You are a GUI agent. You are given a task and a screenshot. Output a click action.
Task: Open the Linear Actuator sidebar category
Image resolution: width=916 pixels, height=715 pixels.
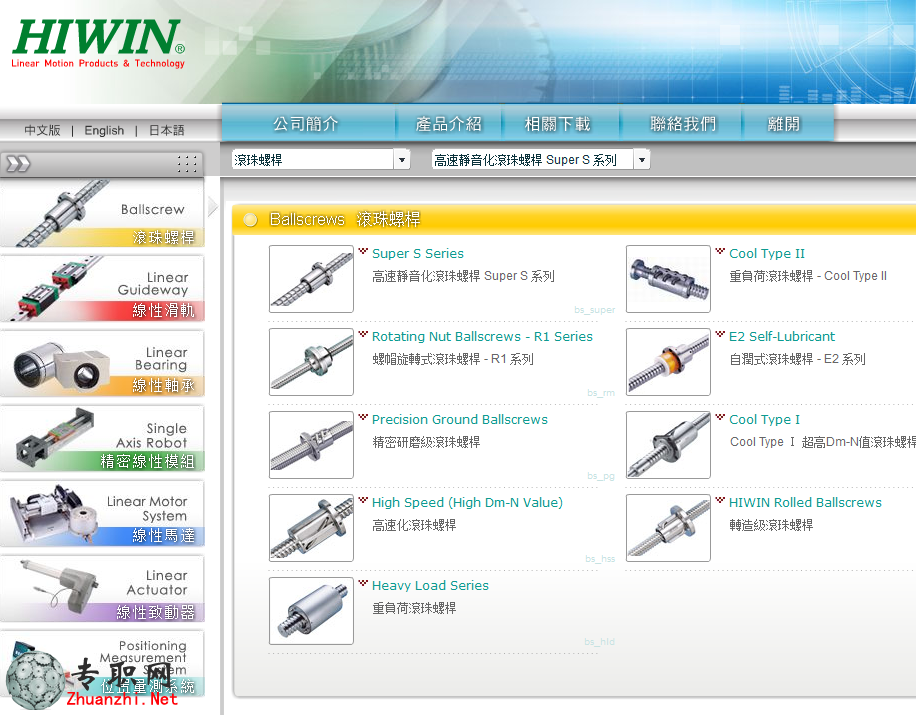[102, 589]
